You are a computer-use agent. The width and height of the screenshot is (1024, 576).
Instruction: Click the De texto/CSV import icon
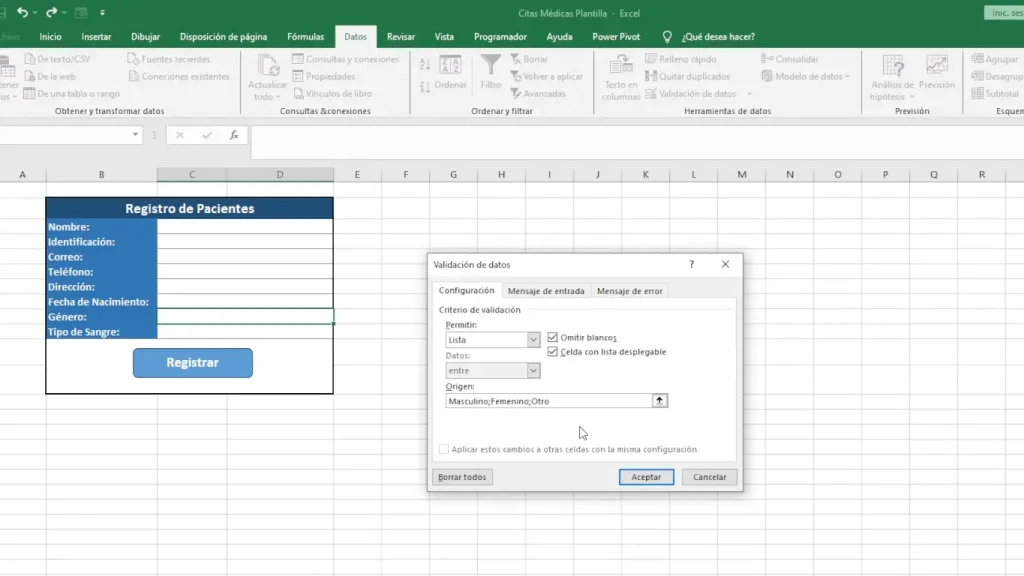coord(30,59)
